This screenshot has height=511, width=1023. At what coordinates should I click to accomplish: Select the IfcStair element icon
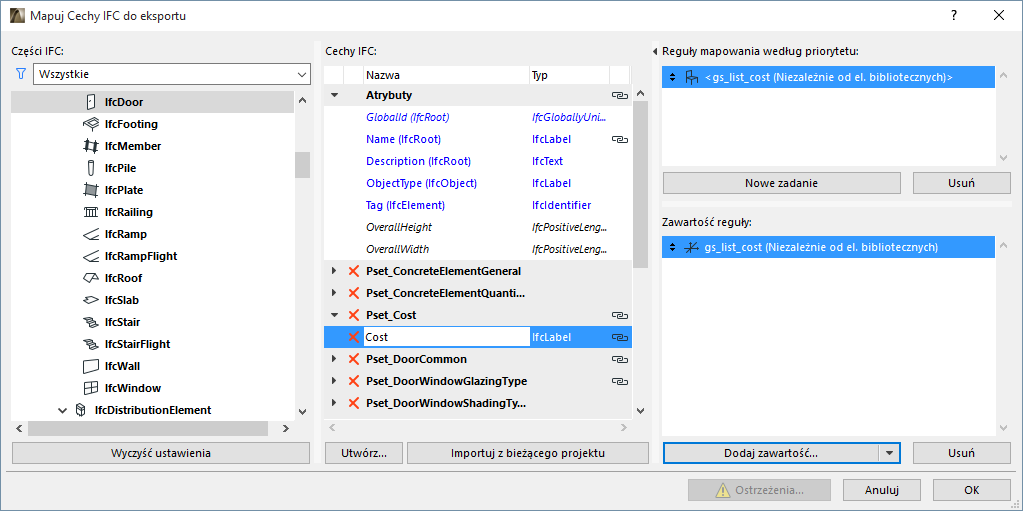pos(91,322)
